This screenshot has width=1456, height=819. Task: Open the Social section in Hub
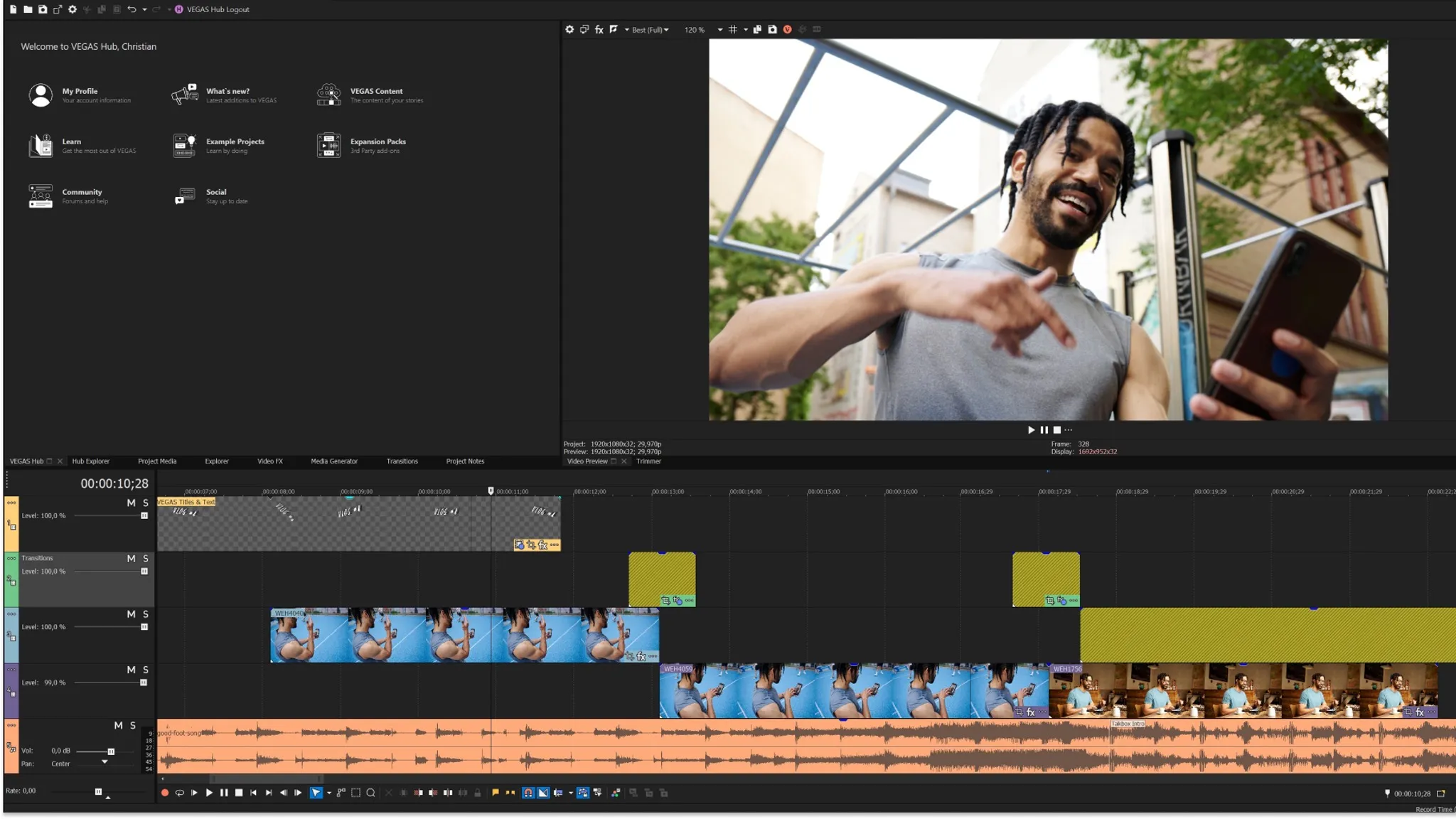tap(210, 196)
